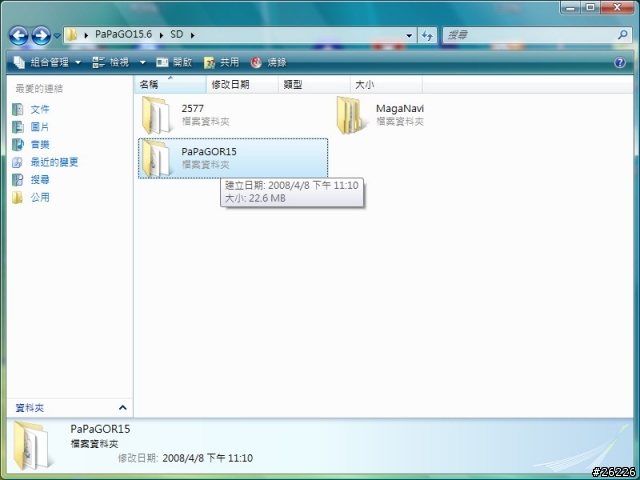Sort by the 大小 column header

386,84
